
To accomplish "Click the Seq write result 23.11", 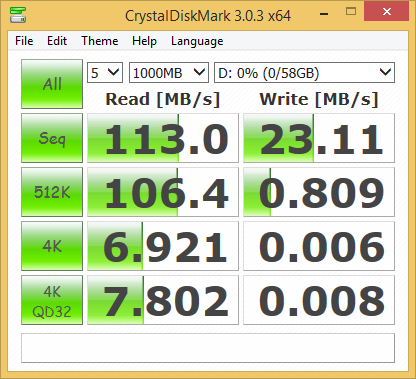I will (319, 138).
